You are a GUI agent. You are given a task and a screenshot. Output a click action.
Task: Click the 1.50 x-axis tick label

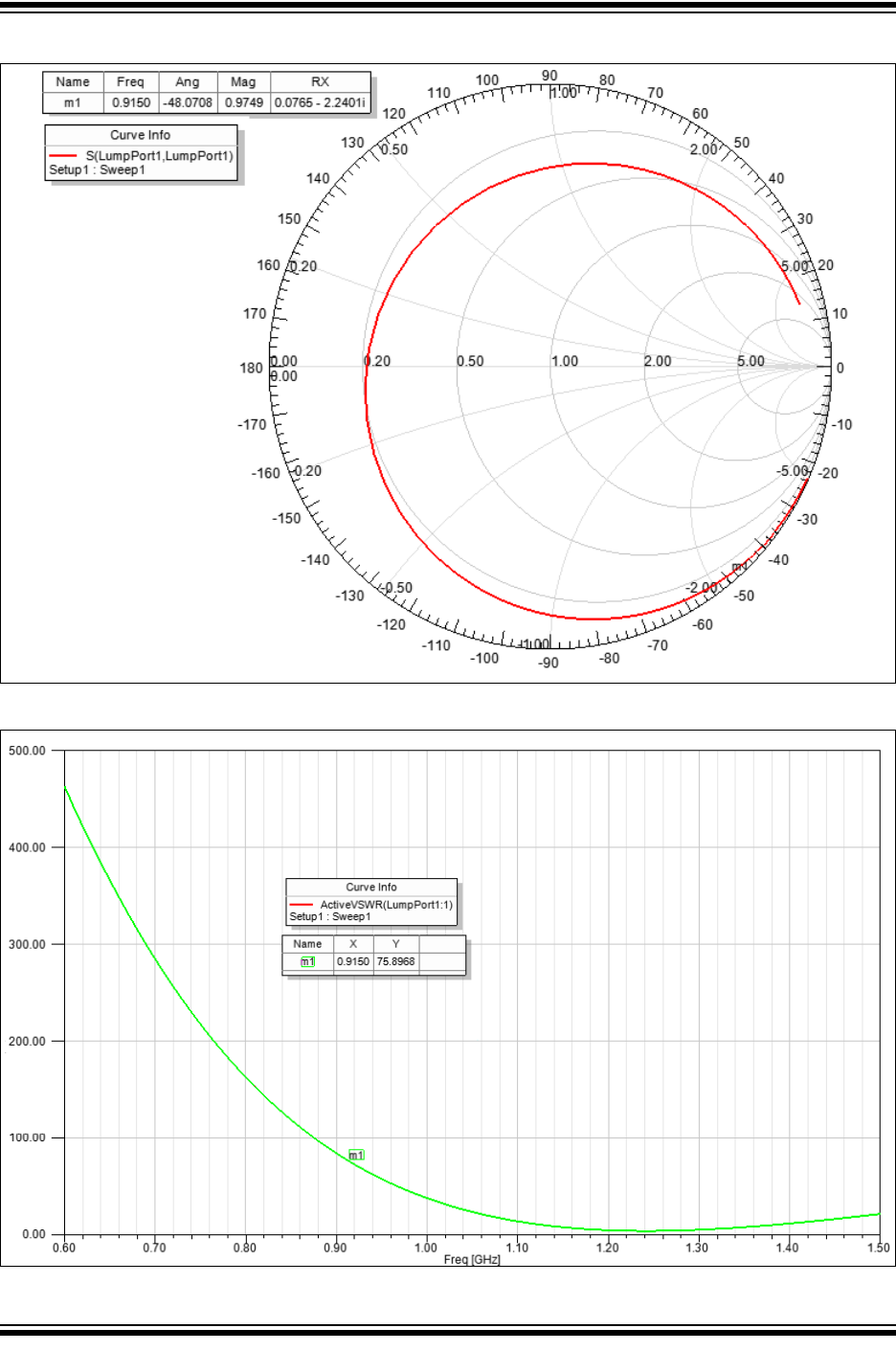tap(878, 1248)
